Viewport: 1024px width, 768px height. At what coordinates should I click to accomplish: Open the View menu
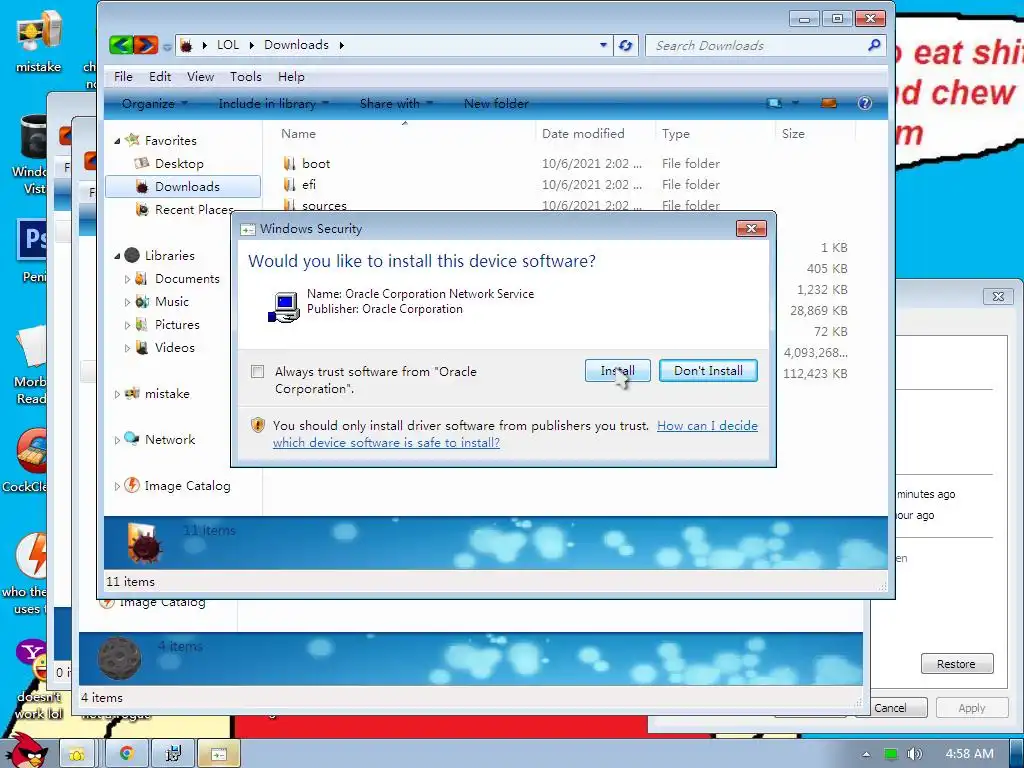click(200, 77)
